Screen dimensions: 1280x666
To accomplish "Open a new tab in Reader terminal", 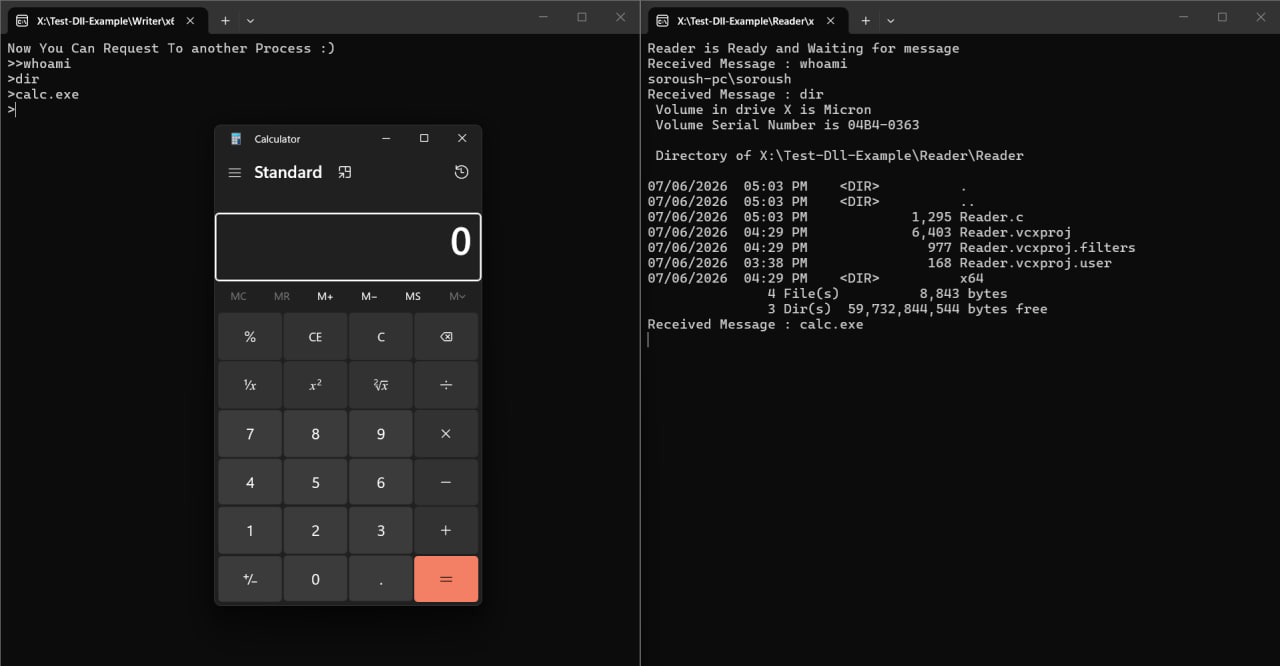I will (x=865, y=20).
